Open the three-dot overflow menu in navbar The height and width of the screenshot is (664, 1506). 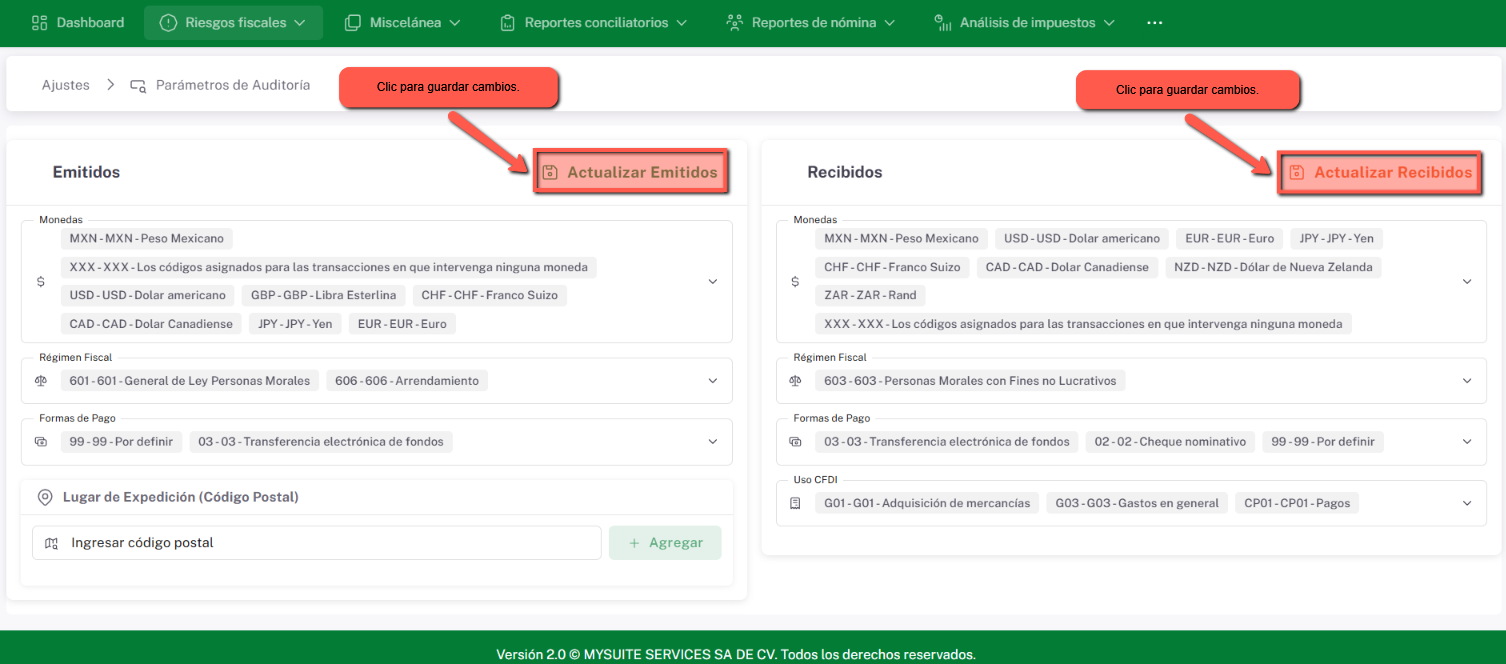[x=1155, y=22]
